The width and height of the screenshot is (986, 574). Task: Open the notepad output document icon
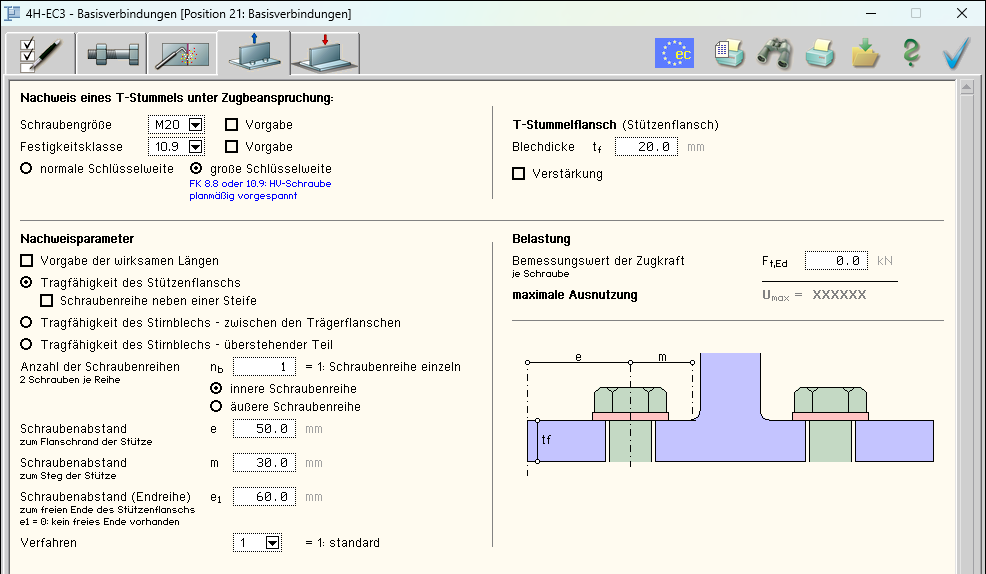(x=729, y=53)
